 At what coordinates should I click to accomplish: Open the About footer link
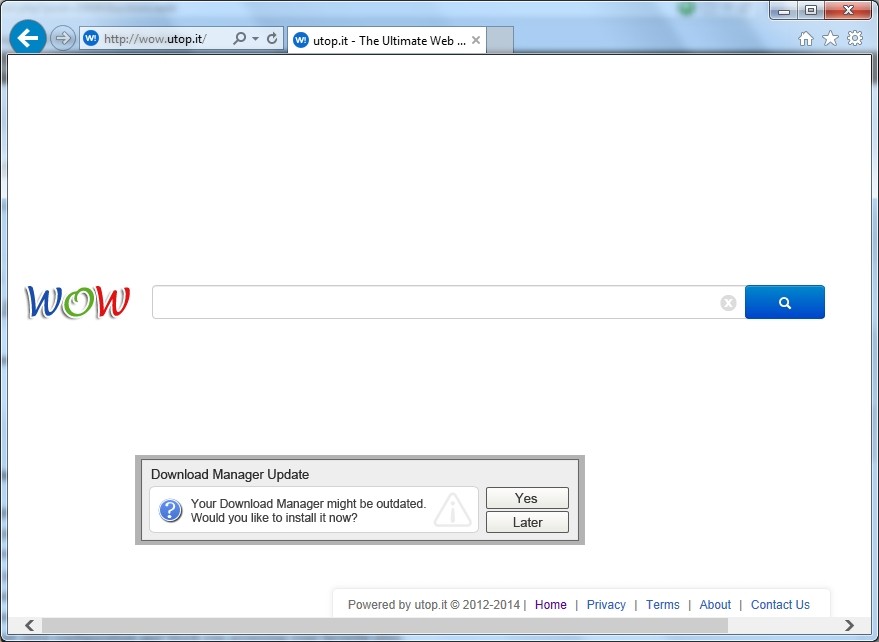pos(715,604)
